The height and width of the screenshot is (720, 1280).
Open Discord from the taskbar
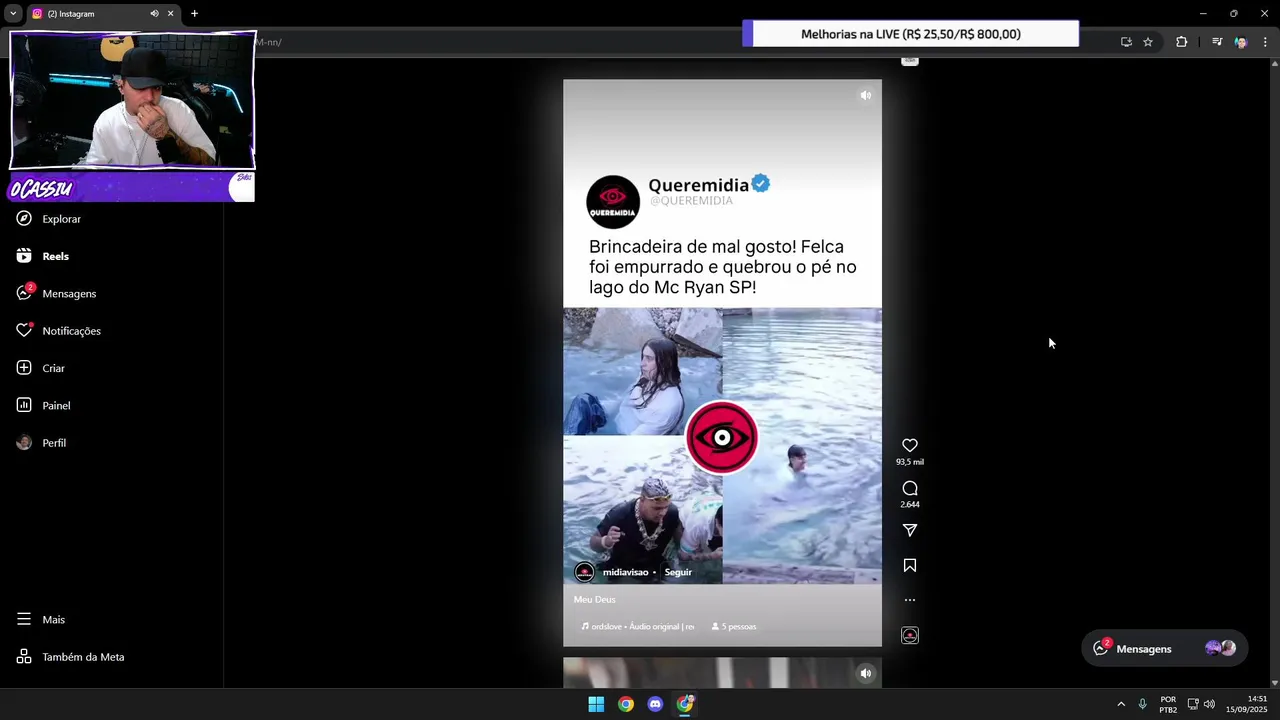655,704
